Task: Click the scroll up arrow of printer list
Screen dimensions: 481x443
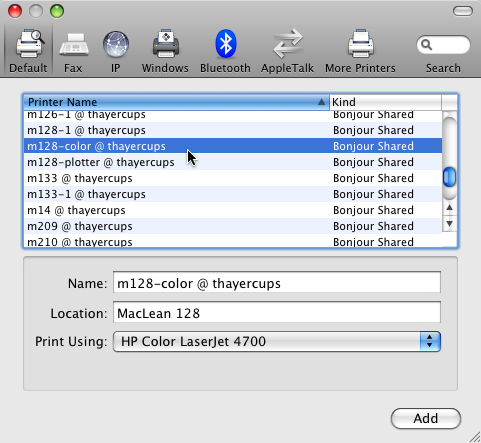Action: [x=449, y=208]
